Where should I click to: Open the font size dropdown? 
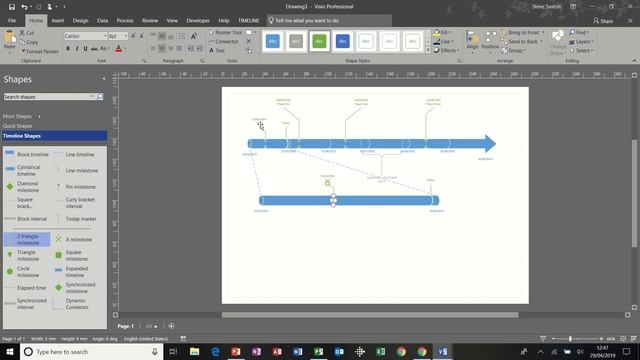click(x=126, y=36)
